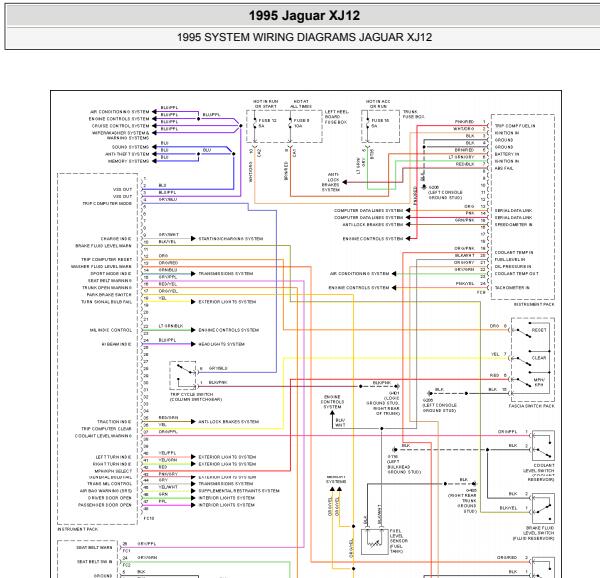This screenshot has width=600, height=578.
Task: Click the fuel level sensor symbol box
Action: [374, 542]
